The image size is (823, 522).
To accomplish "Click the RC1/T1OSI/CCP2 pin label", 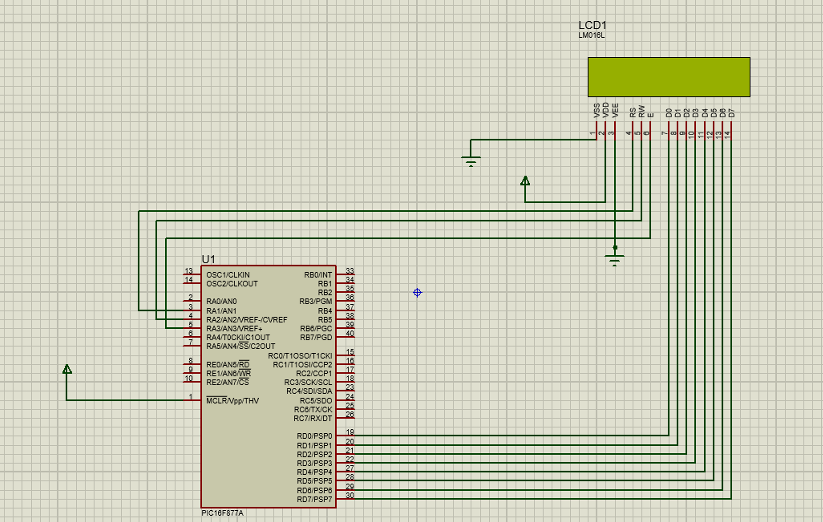I will coord(302,365).
